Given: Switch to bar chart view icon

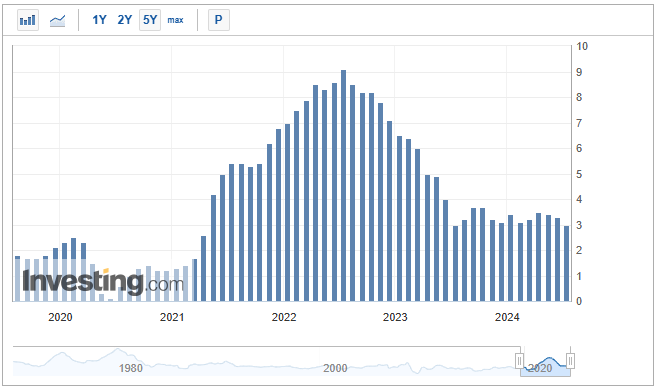Looking at the screenshot, I should pyautogui.click(x=28, y=20).
